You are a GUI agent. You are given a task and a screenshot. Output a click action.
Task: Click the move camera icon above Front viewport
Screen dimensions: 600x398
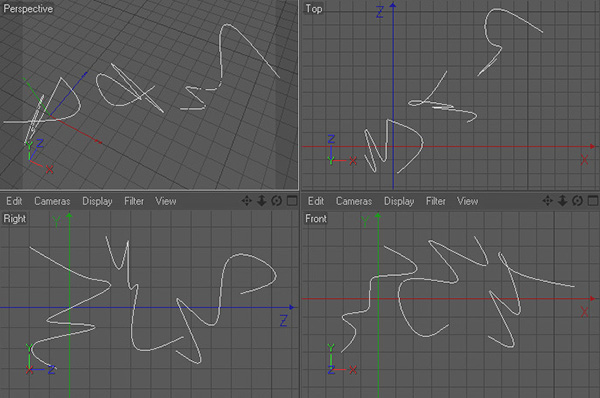pyautogui.click(x=548, y=201)
